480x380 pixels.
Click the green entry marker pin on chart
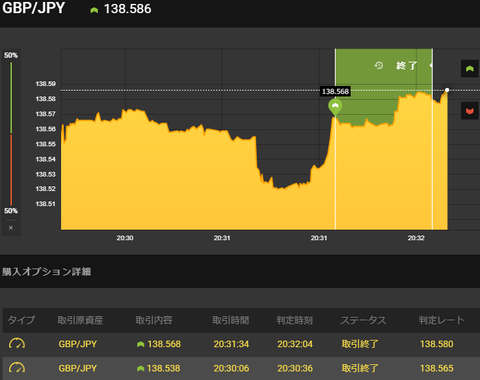pos(335,107)
